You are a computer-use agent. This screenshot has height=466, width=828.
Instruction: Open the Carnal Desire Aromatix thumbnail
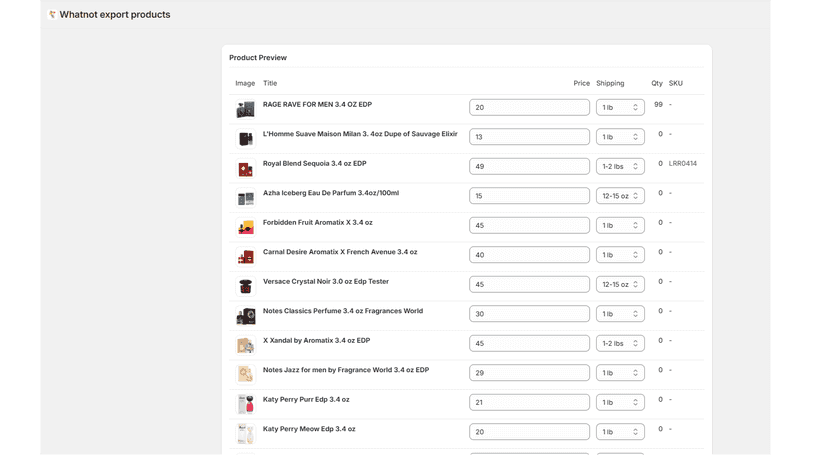246,257
